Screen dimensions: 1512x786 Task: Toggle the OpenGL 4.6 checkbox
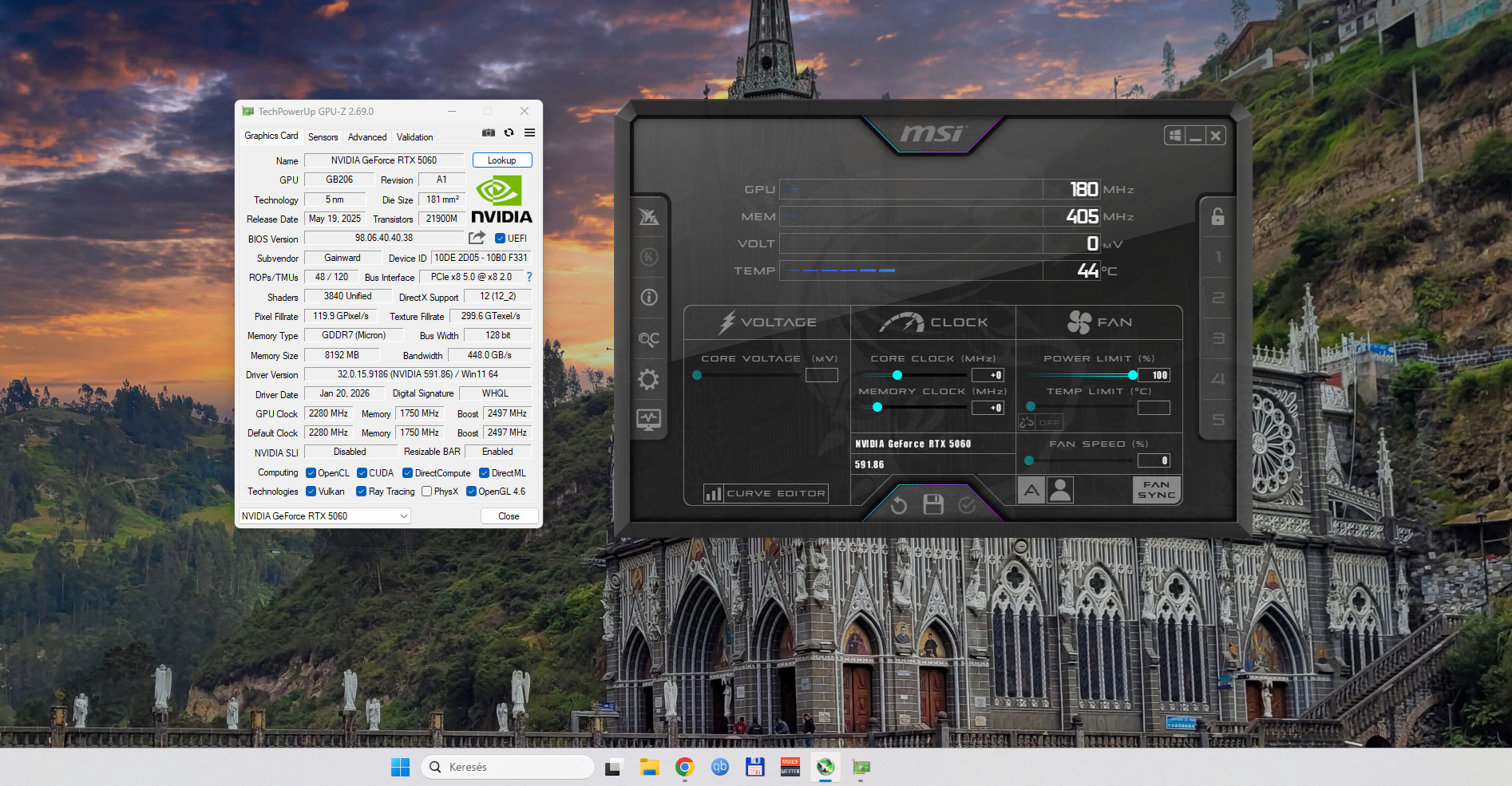471,492
